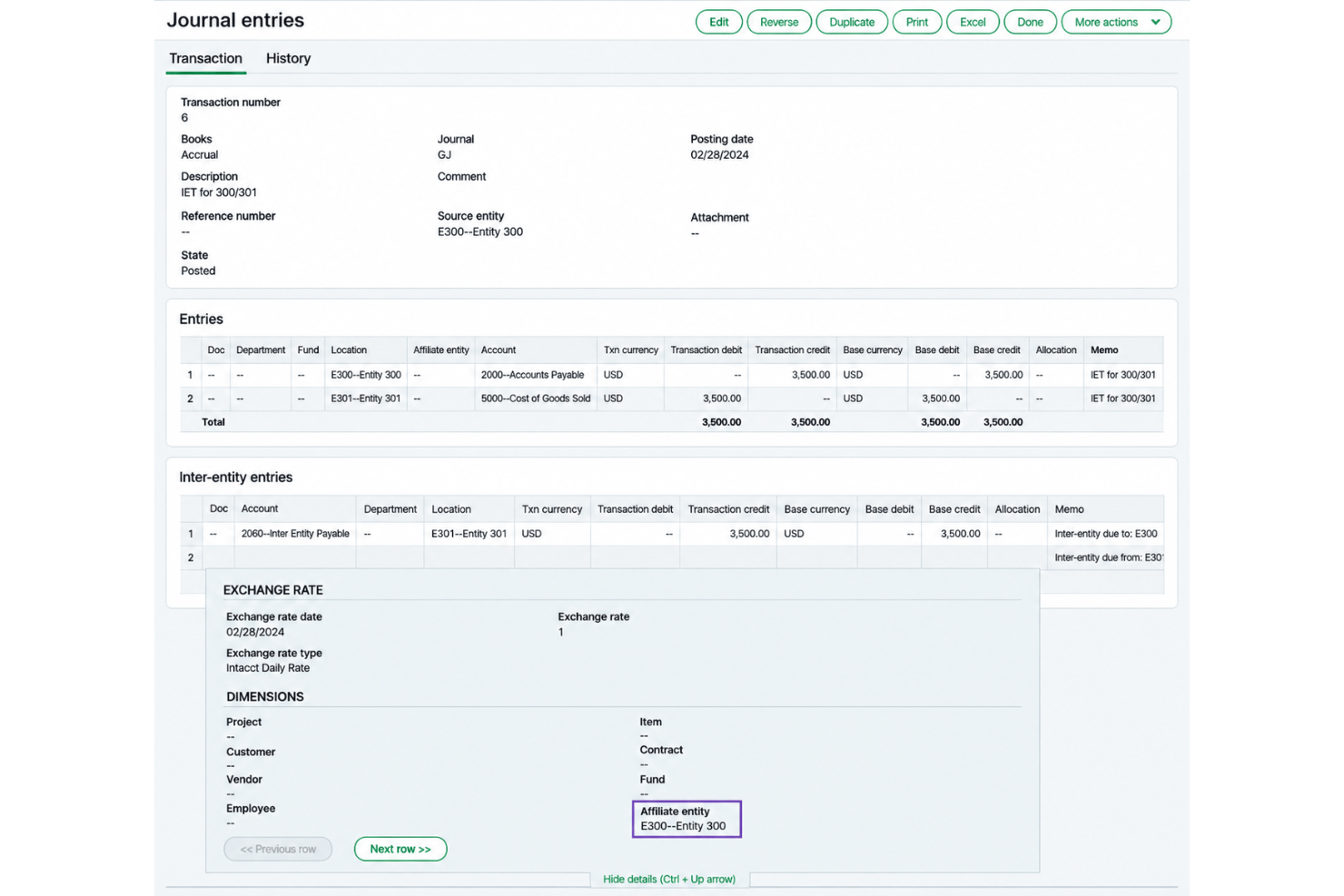Image resolution: width=1344 pixels, height=896 pixels.
Task: Select the Transaction tab
Action: 205,58
